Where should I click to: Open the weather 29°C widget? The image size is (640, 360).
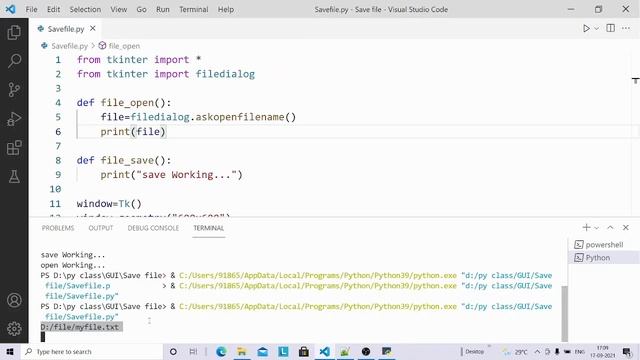pos(516,351)
